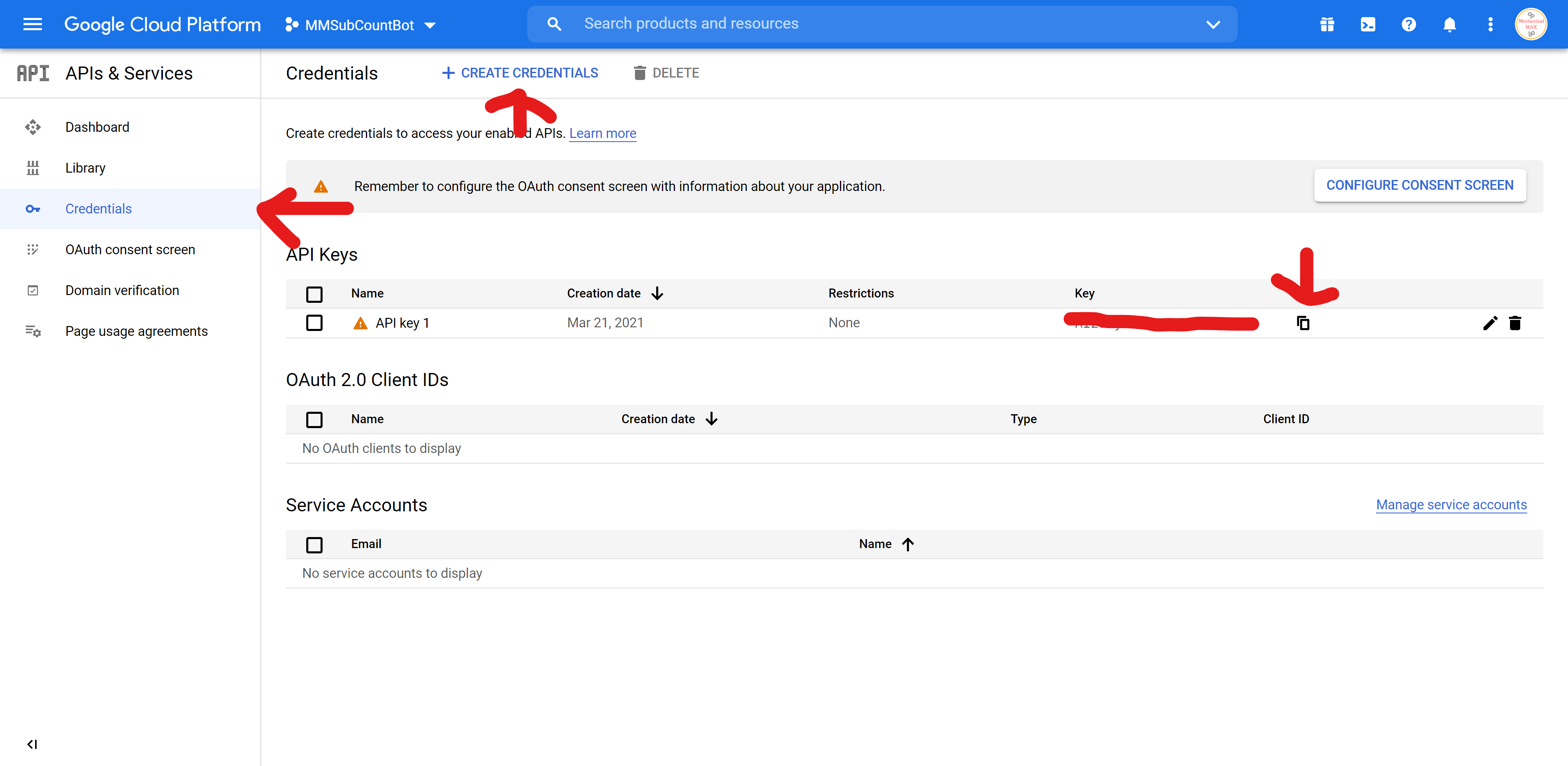The image size is (1568, 766).
Task: Click the search magnifier icon
Action: (554, 24)
